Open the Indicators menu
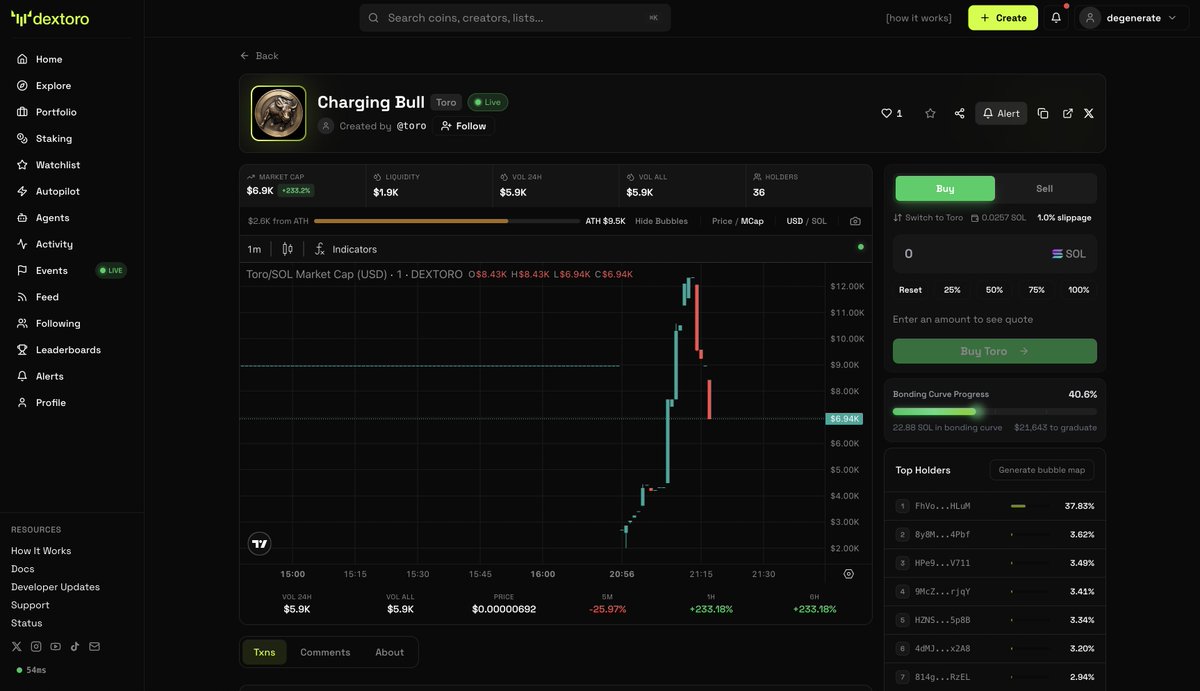 (x=346, y=249)
